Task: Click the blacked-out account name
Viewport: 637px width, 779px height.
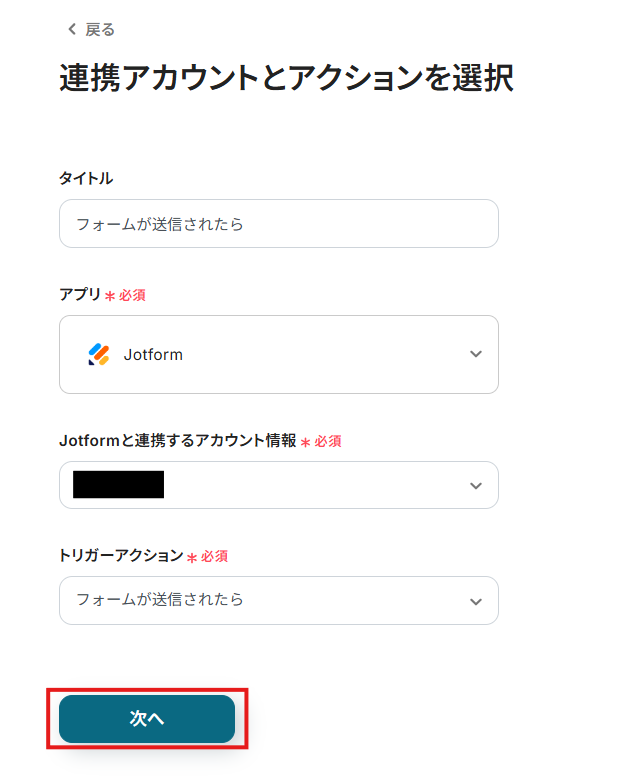Action: click(x=118, y=486)
